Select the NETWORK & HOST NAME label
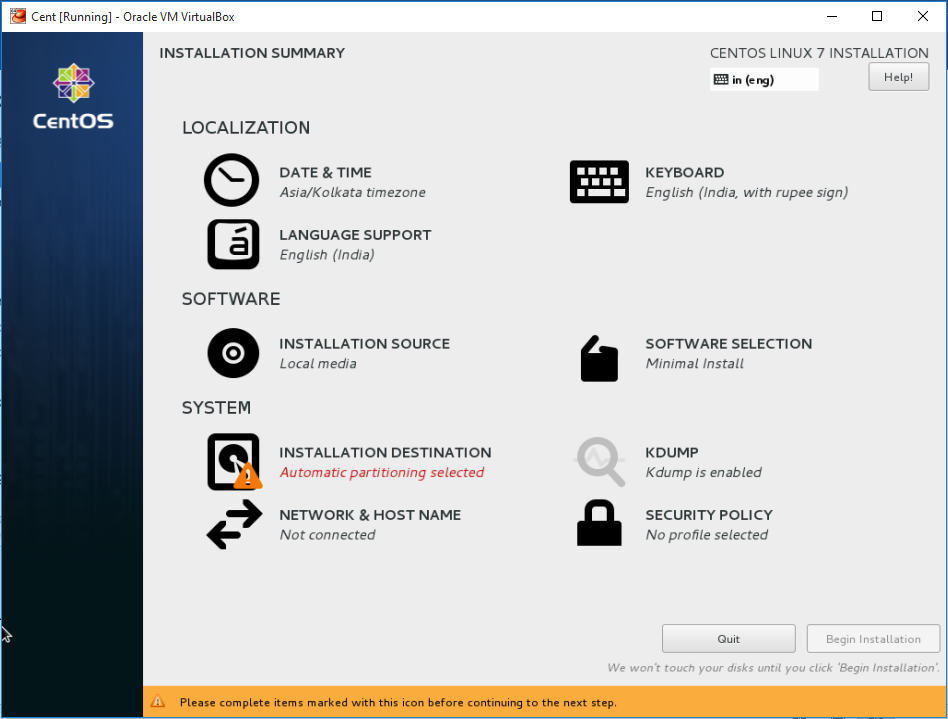 pyautogui.click(x=370, y=515)
